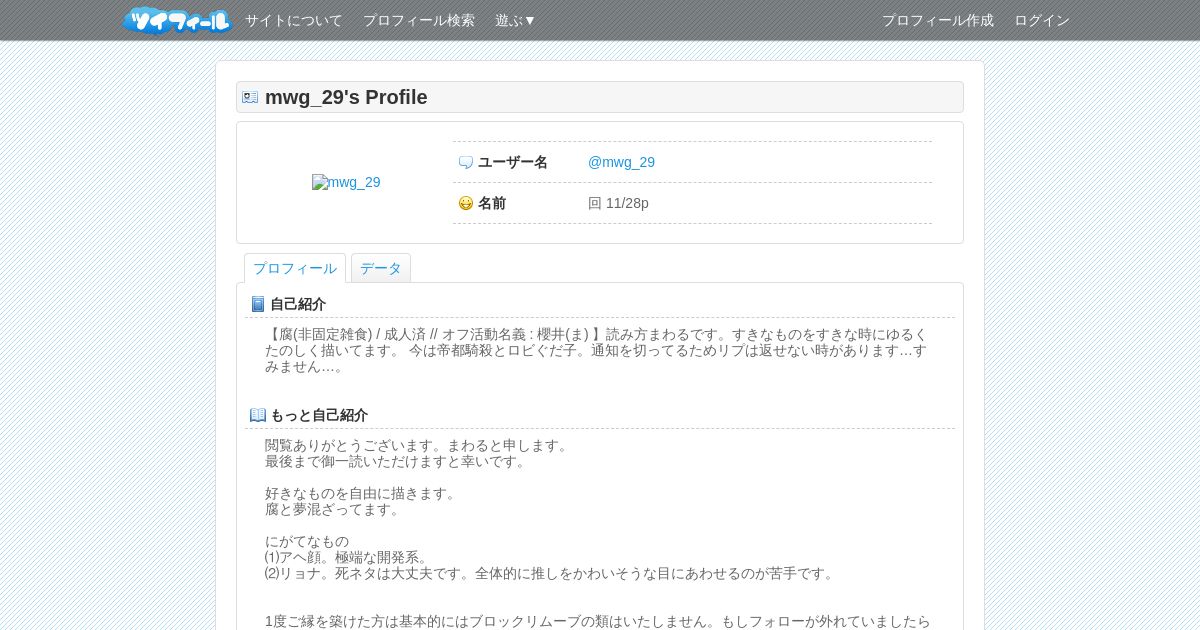Click the line ⑴アヘ顔。極端な開発系。
The image size is (1200, 630).
(349, 557)
